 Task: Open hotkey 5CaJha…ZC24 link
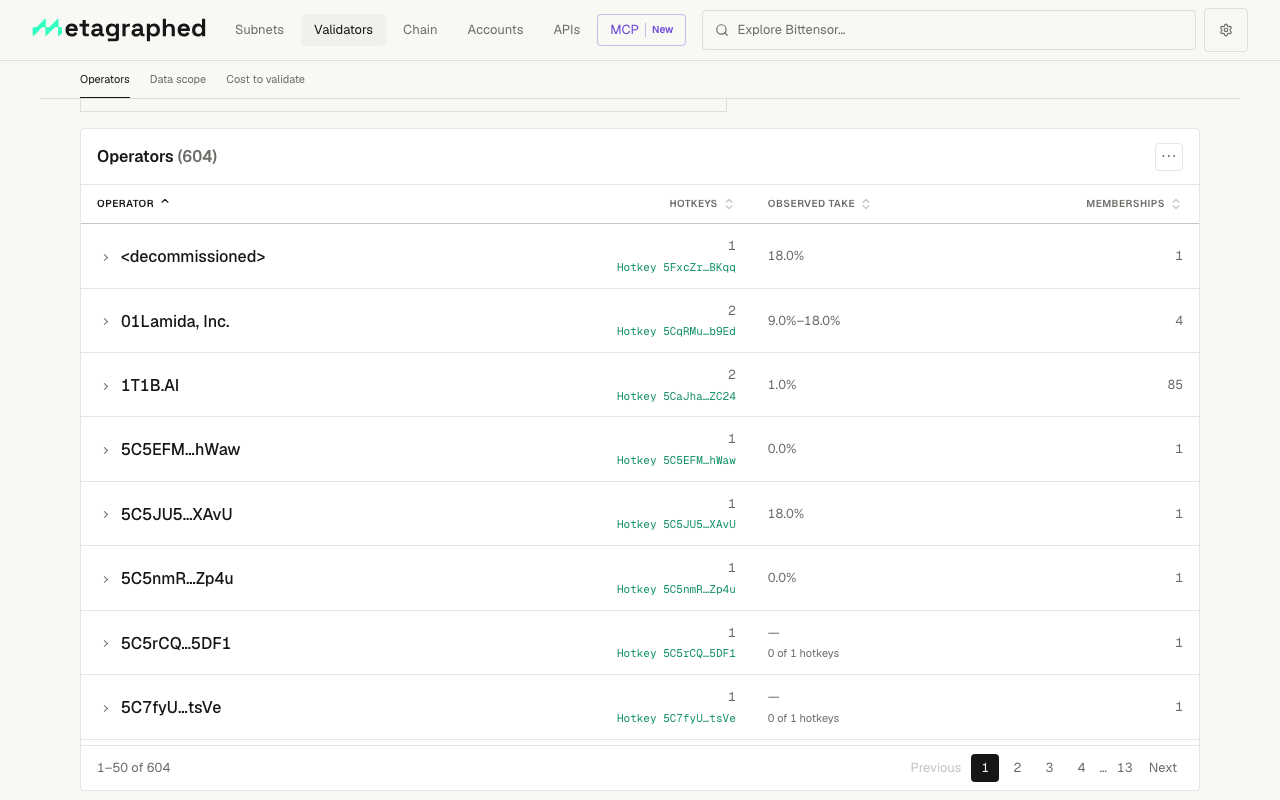676,396
